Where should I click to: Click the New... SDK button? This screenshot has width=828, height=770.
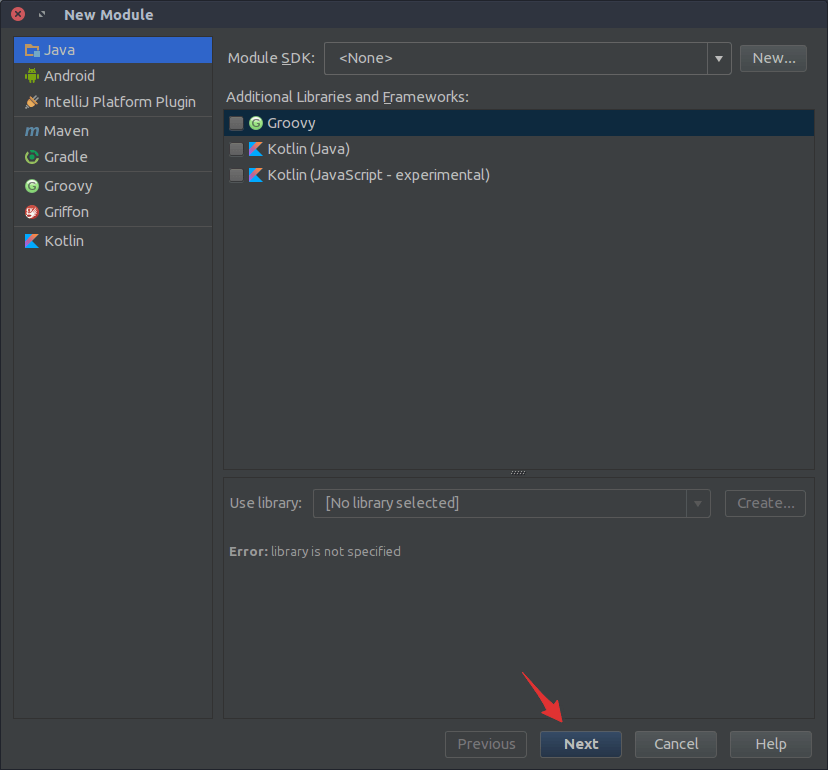click(x=773, y=58)
